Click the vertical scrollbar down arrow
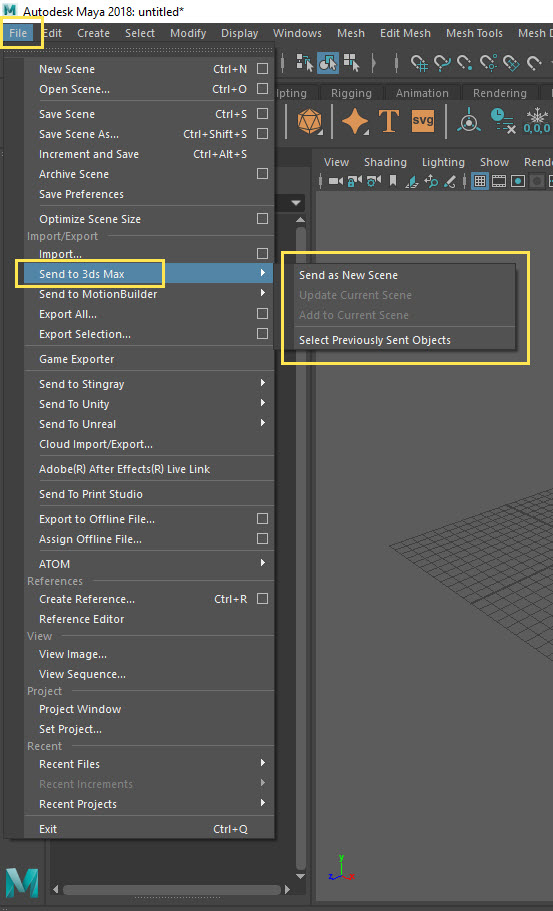 tap(300, 876)
